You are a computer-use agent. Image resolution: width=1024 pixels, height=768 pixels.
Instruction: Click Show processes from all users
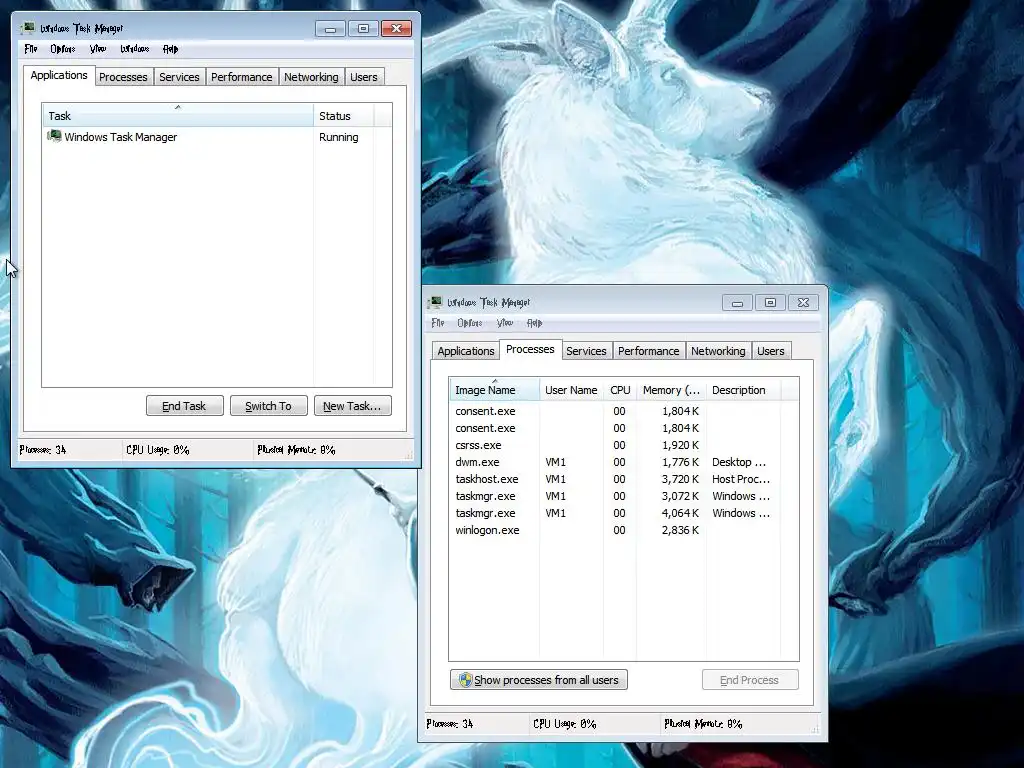point(539,680)
